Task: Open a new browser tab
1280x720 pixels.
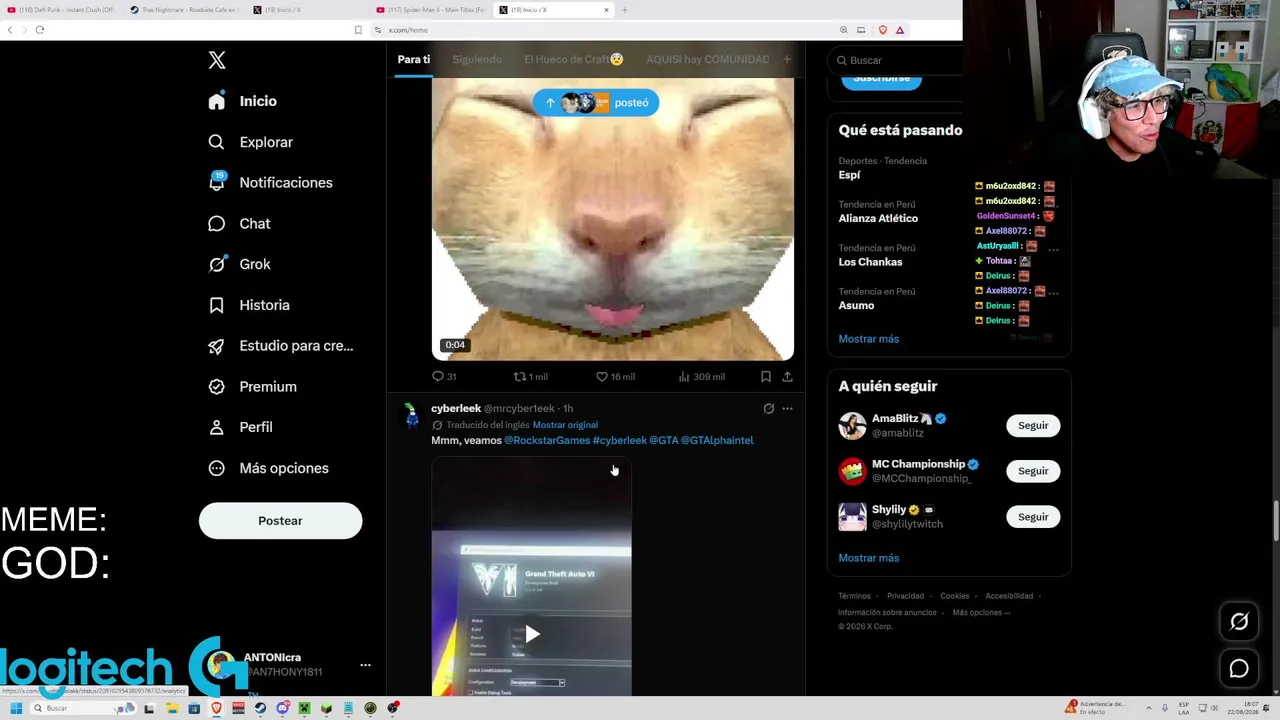Action: (625, 10)
